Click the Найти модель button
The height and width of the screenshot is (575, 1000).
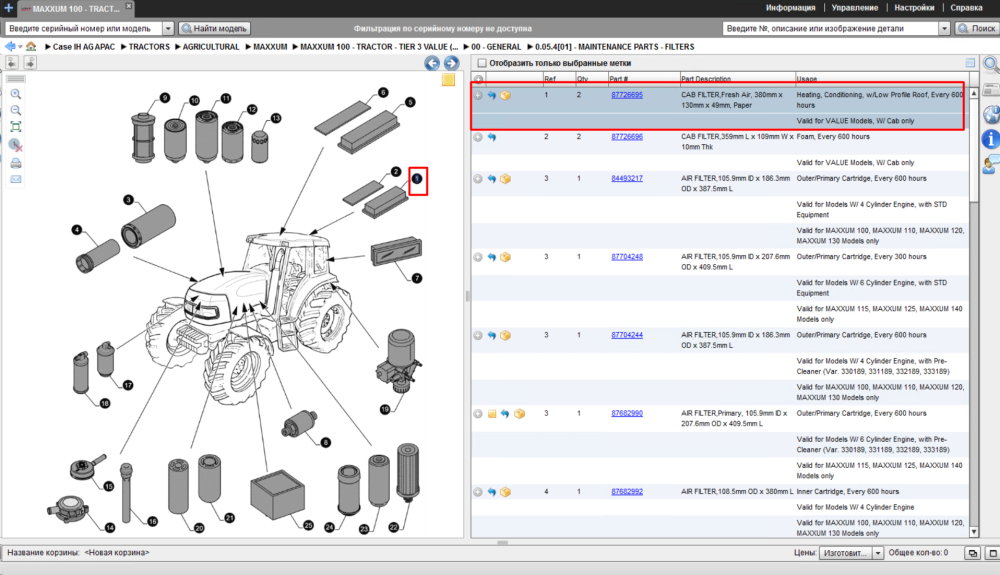pyautogui.click(x=214, y=29)
